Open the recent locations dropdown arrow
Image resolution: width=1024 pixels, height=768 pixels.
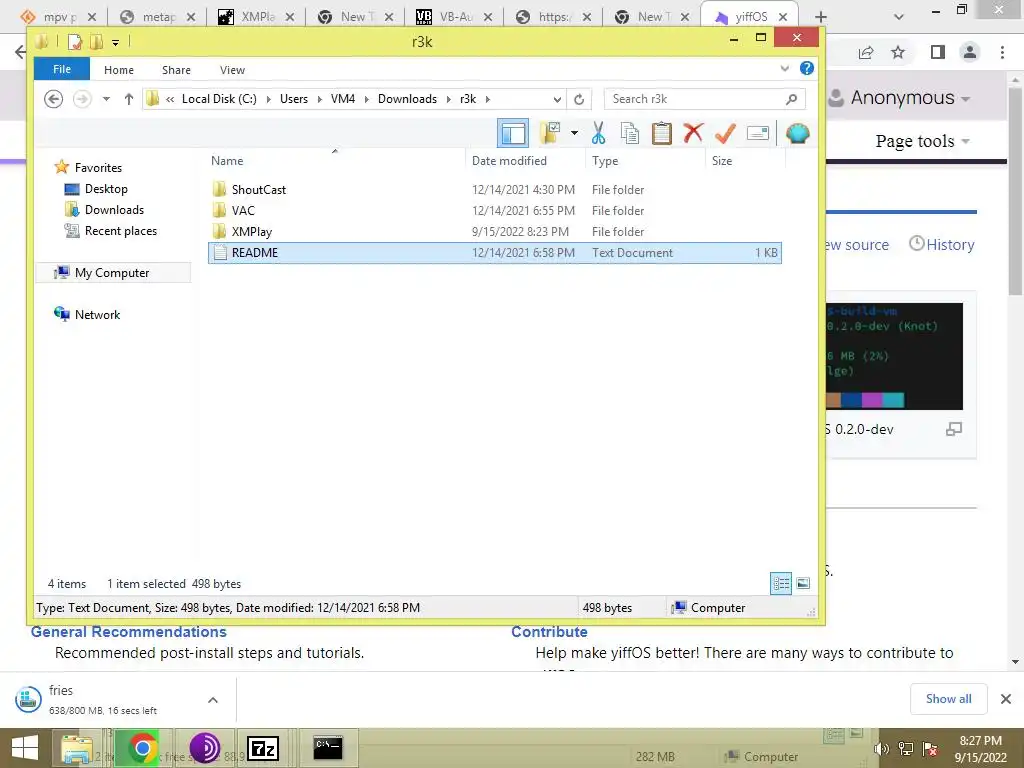106,99
